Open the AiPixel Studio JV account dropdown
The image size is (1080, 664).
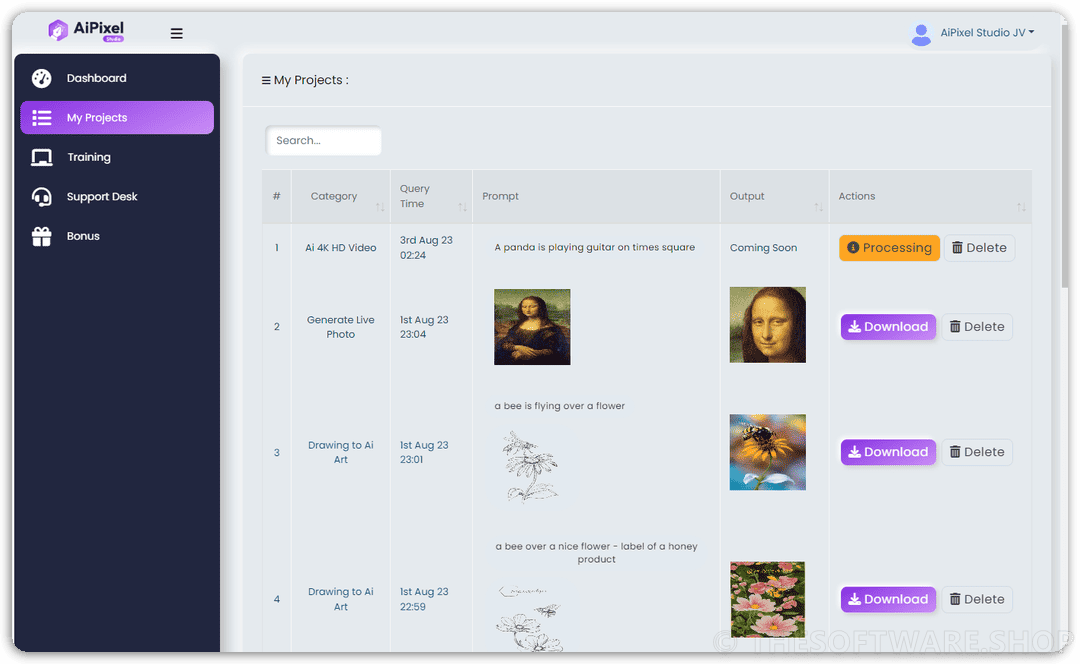coord(987,32)
